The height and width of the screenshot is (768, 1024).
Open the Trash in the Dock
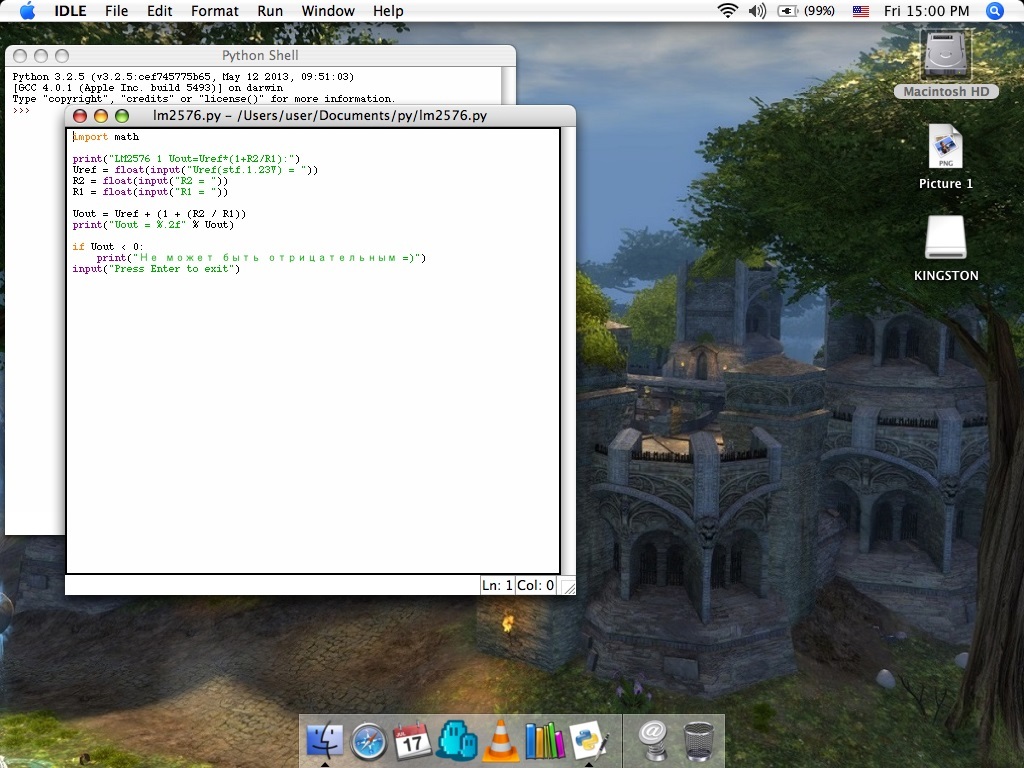coord(699,741)
